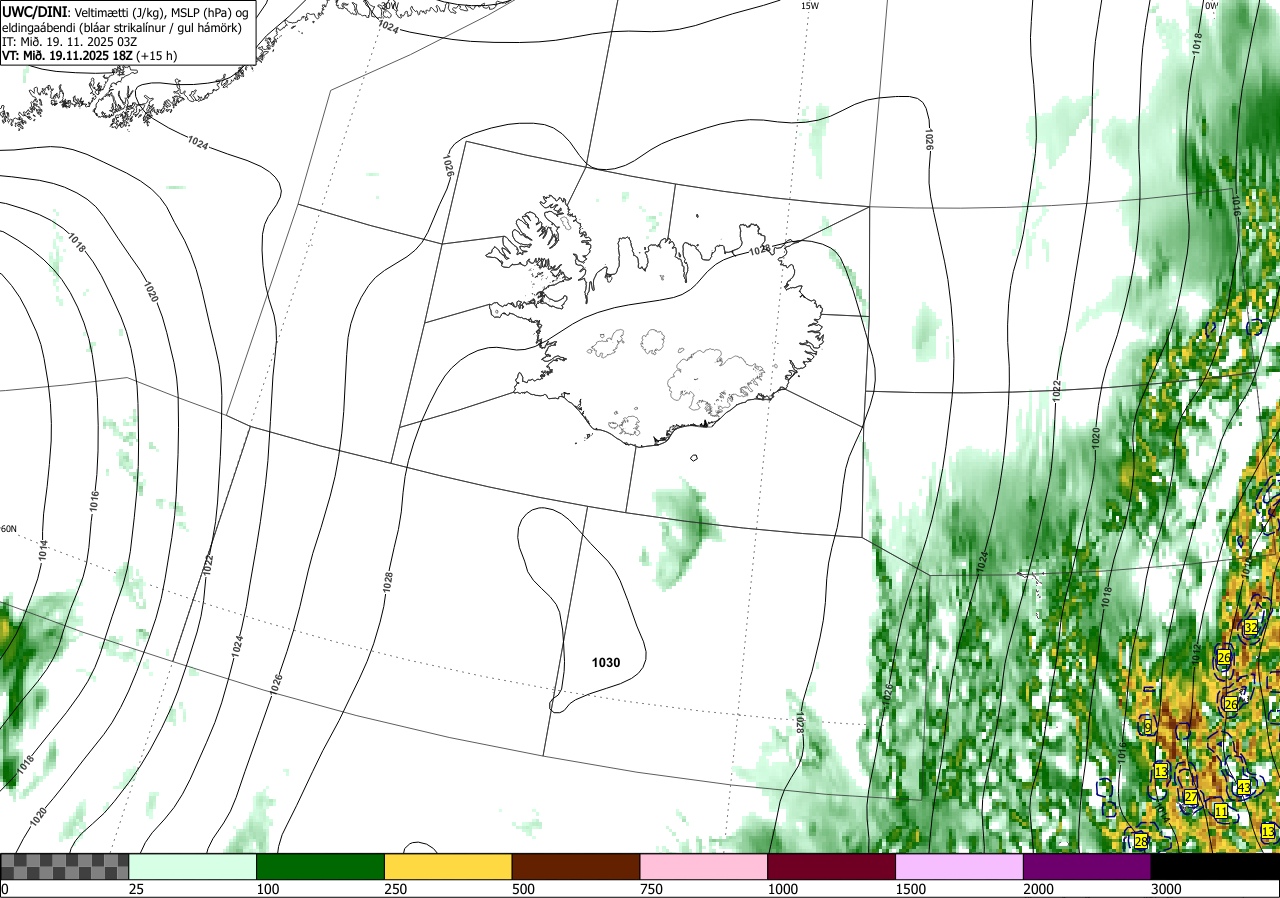Viewport: 1280px width, 898px height.
Task: Click the legend value 1000
Action: click(784, 889)
